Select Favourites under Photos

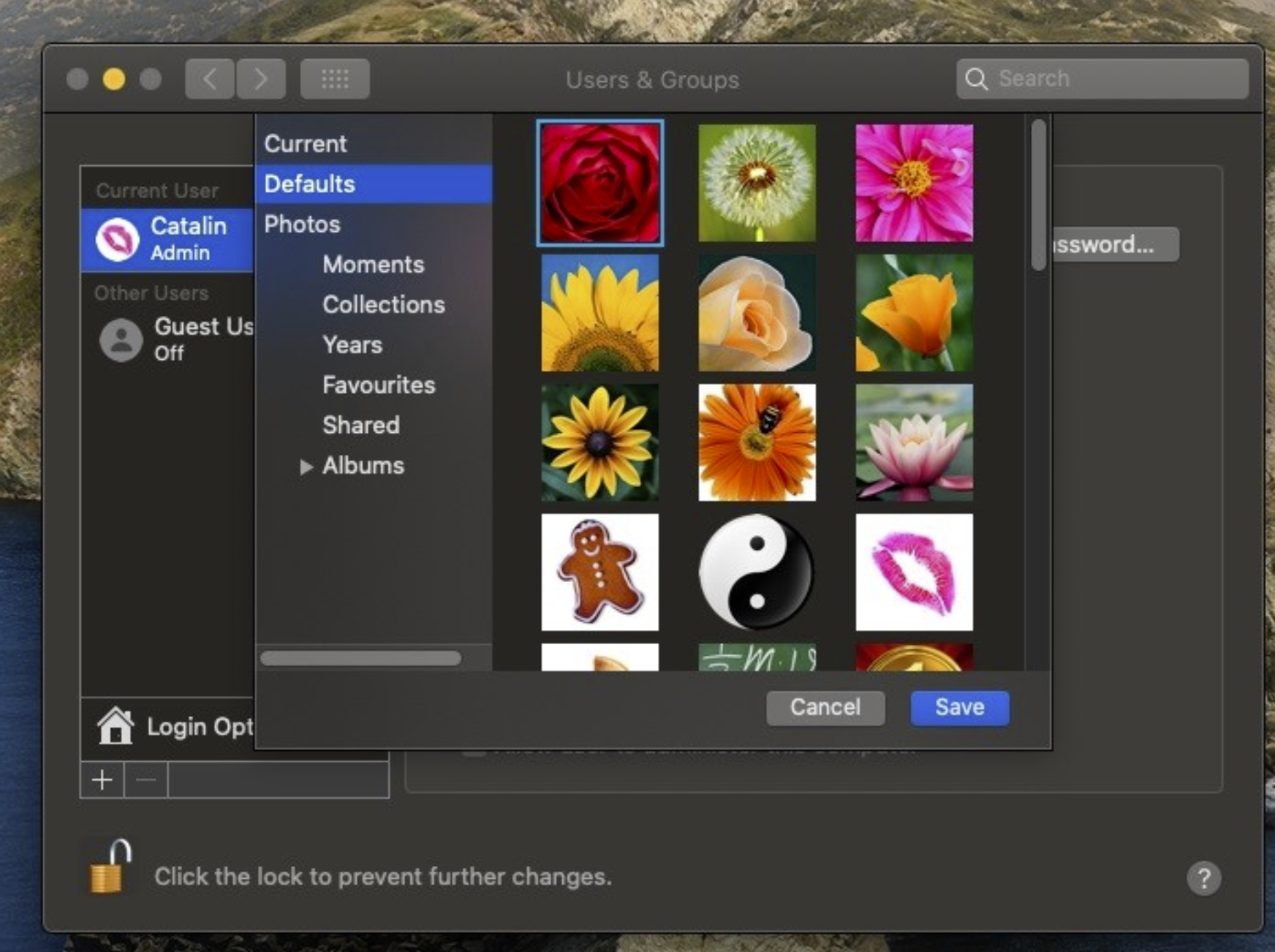pos(379,385)
